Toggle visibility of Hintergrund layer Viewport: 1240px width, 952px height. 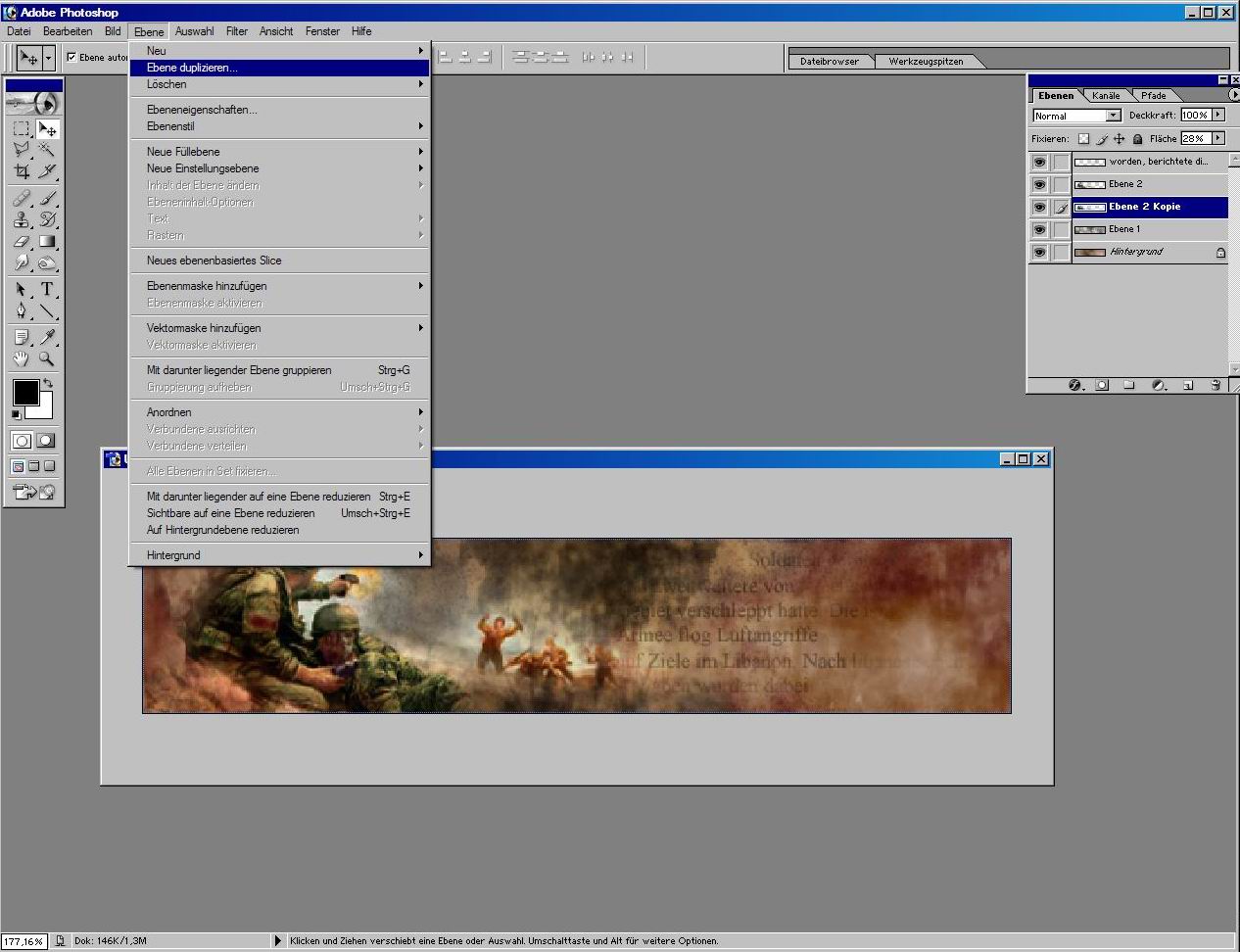click(1039, 252)
